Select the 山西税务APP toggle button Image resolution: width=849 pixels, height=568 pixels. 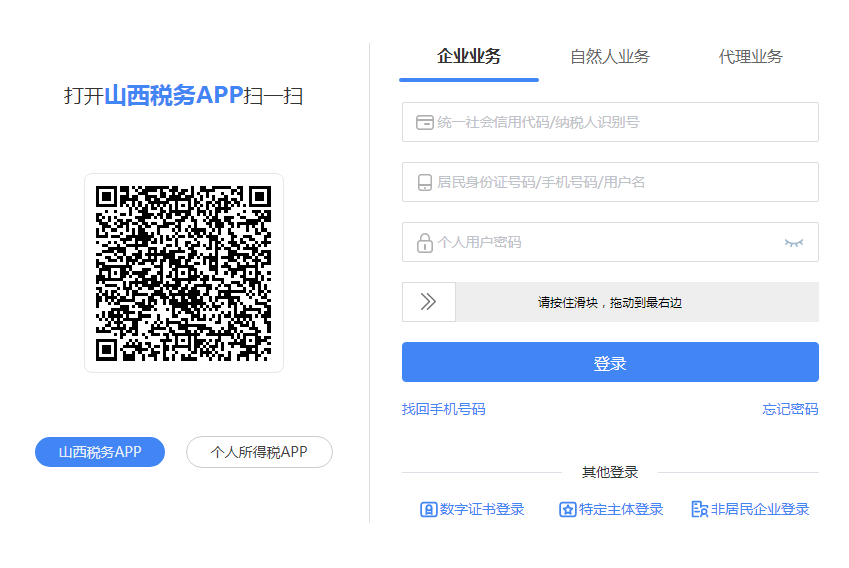(x=100, y=452)
